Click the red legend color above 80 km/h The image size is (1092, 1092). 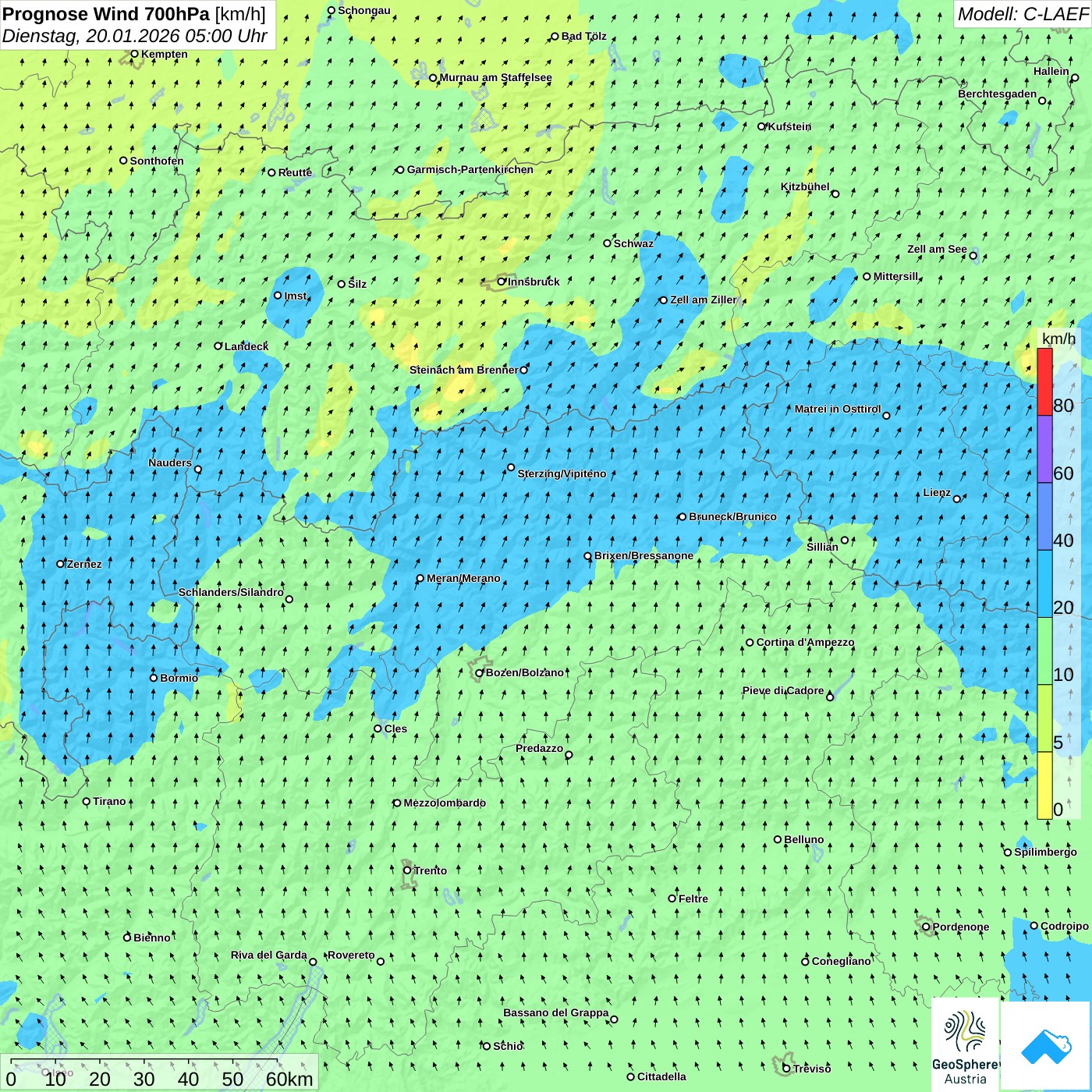pyautogui.click(x=1044, y=381)
